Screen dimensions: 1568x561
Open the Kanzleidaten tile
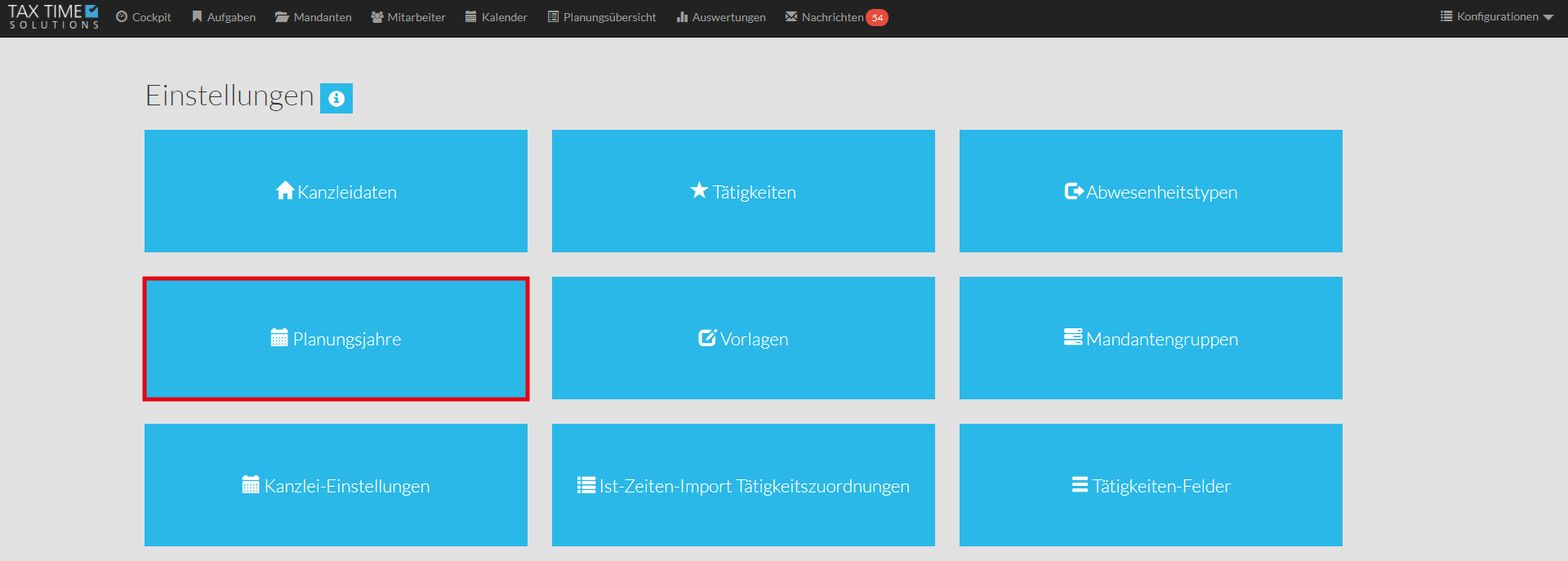click(x=336, y=191)
